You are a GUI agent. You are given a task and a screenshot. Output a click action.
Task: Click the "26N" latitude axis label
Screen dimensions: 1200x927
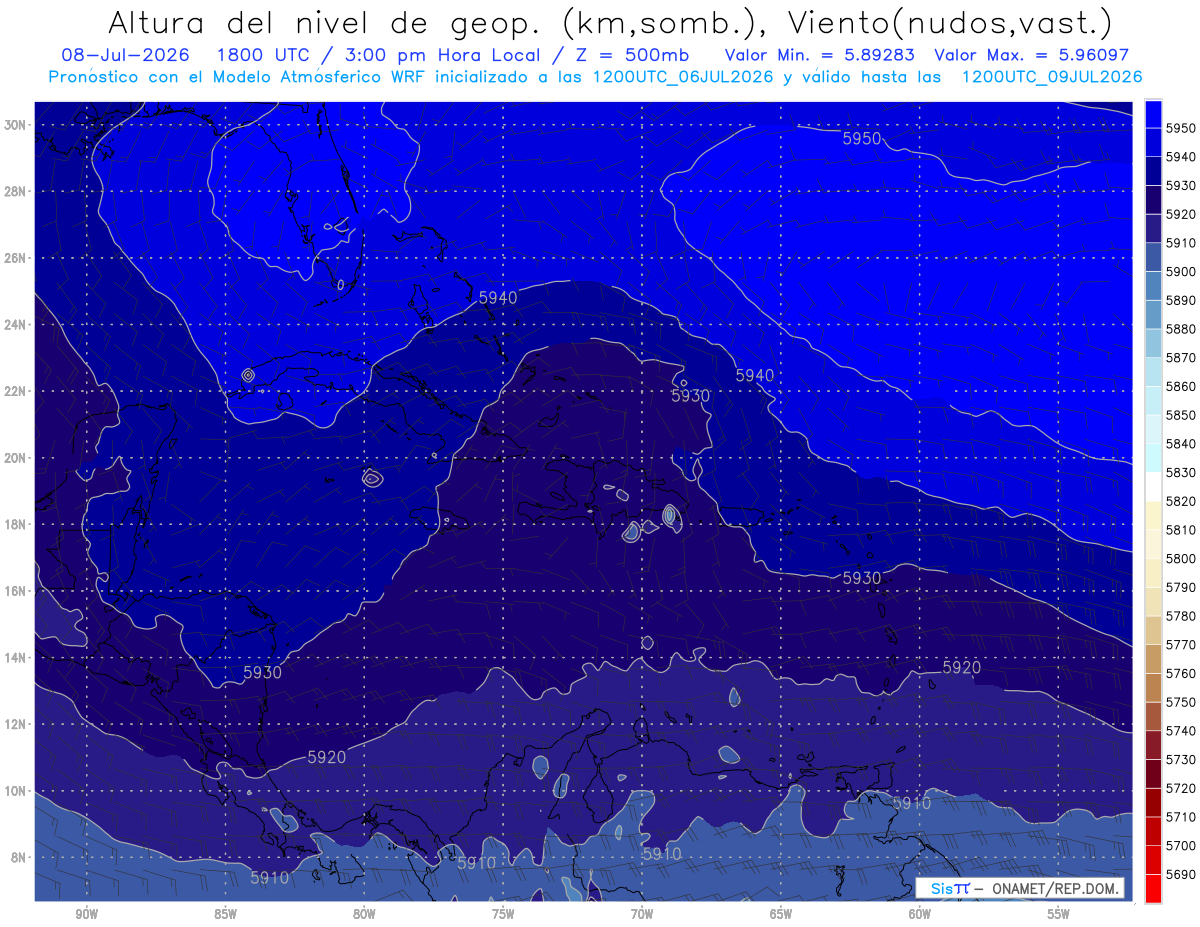17,258
